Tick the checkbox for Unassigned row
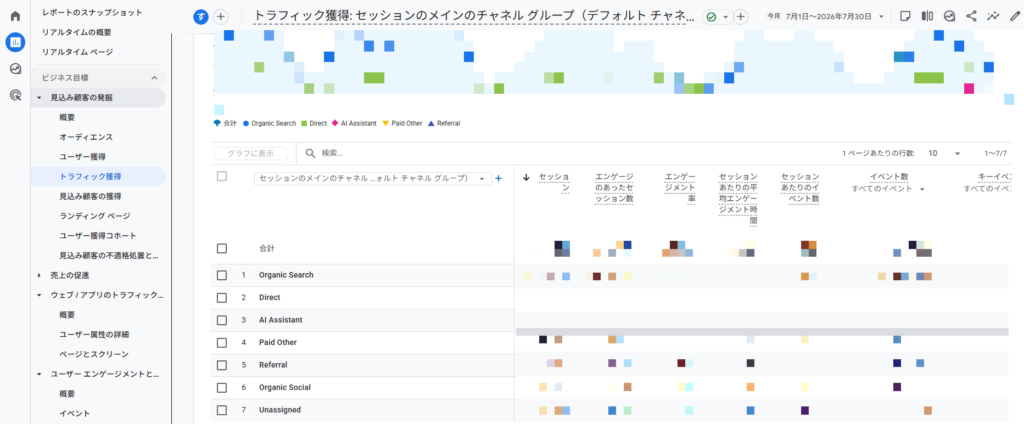The width and height of the screenshot is (1024, 424). point(222,410)
